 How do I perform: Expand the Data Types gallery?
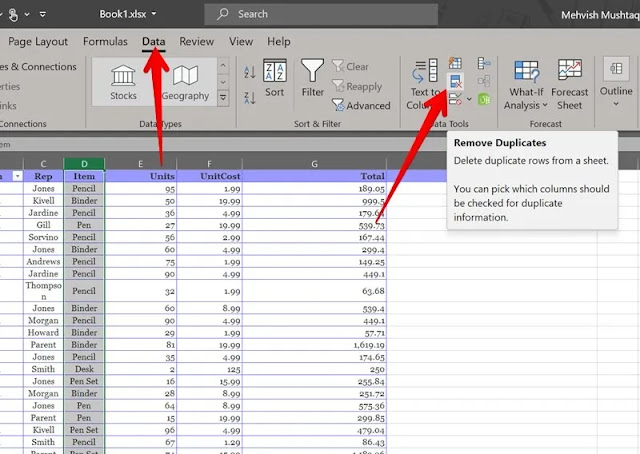(223, 98)
